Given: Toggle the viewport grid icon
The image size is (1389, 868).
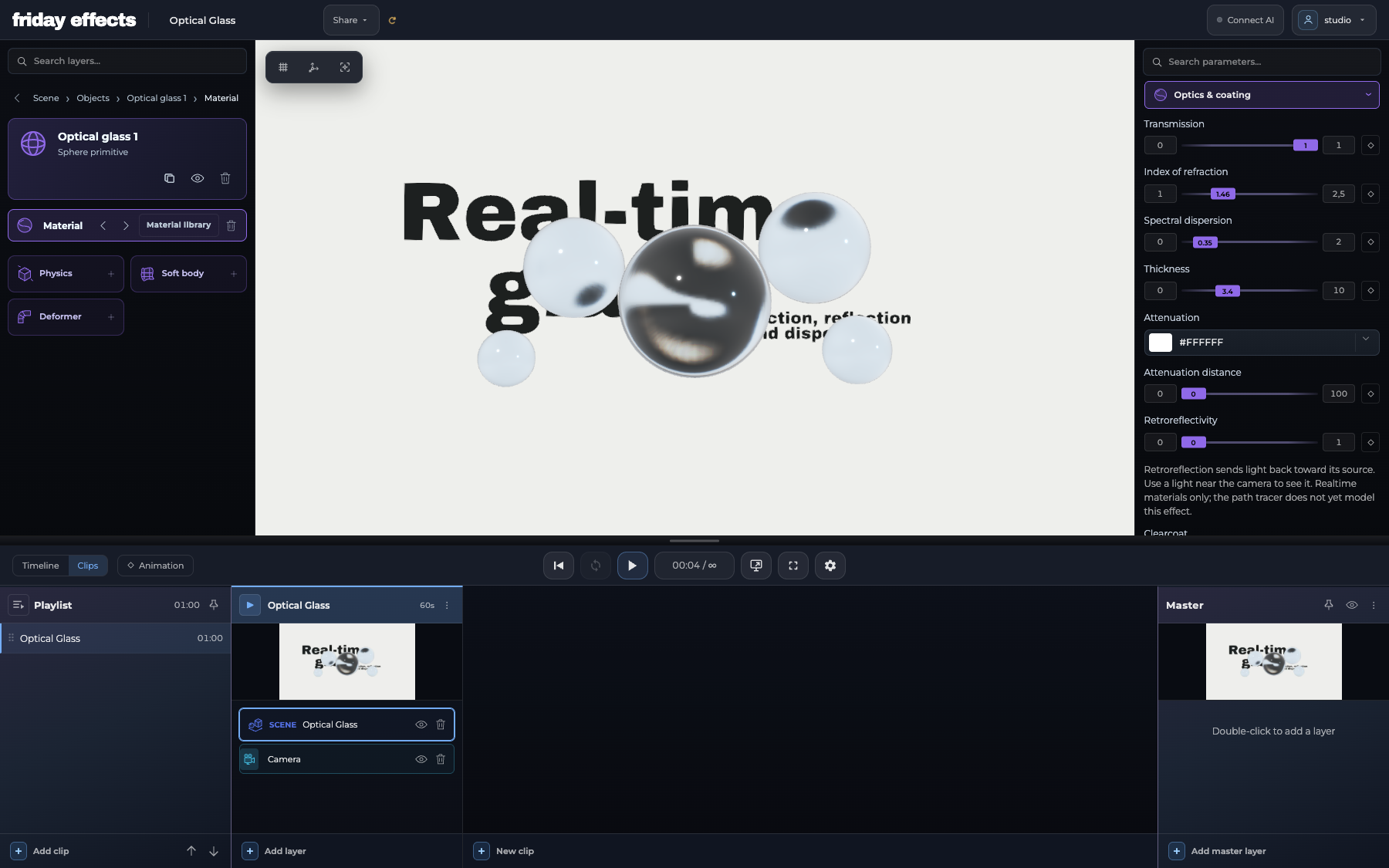Looking at the screenshot, I should (283, 67).
